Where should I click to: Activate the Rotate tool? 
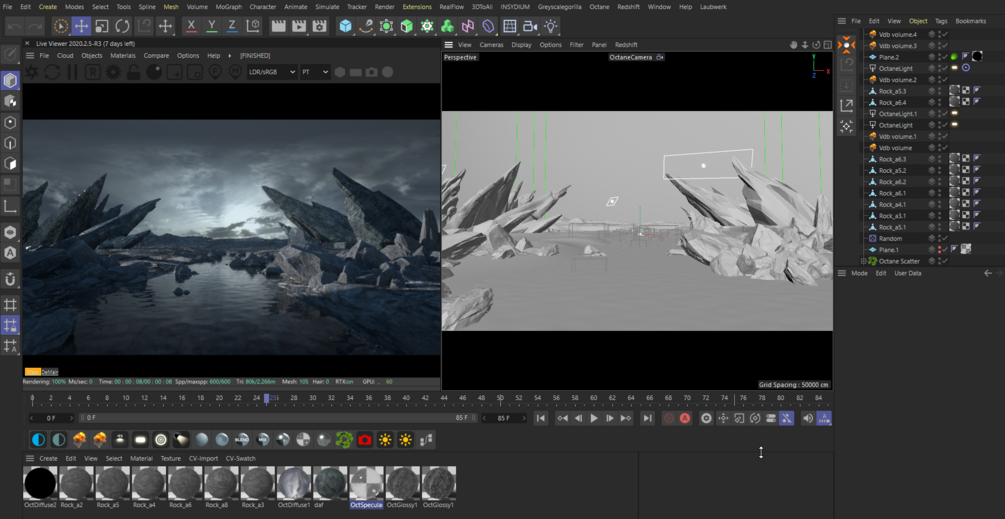point(123,26)
